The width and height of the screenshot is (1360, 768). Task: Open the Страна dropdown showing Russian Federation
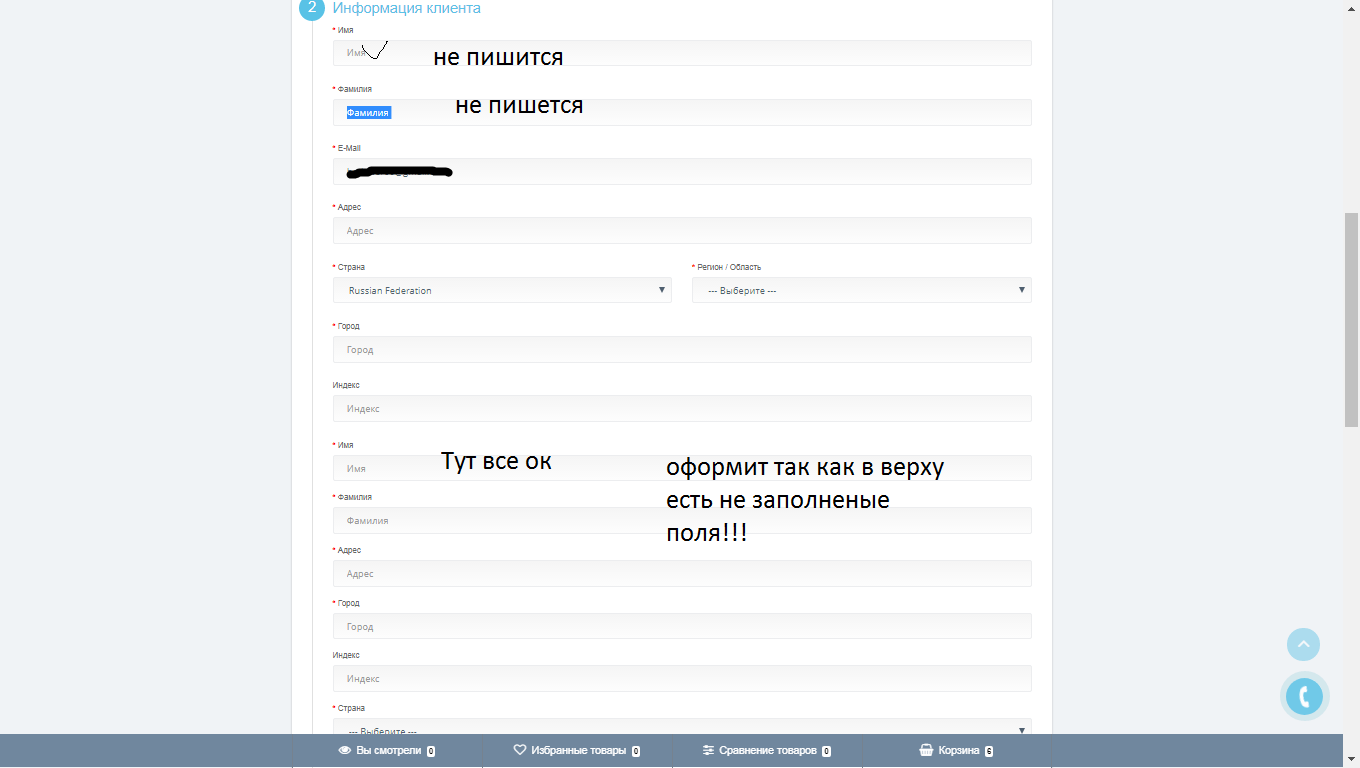pos(502,290)
